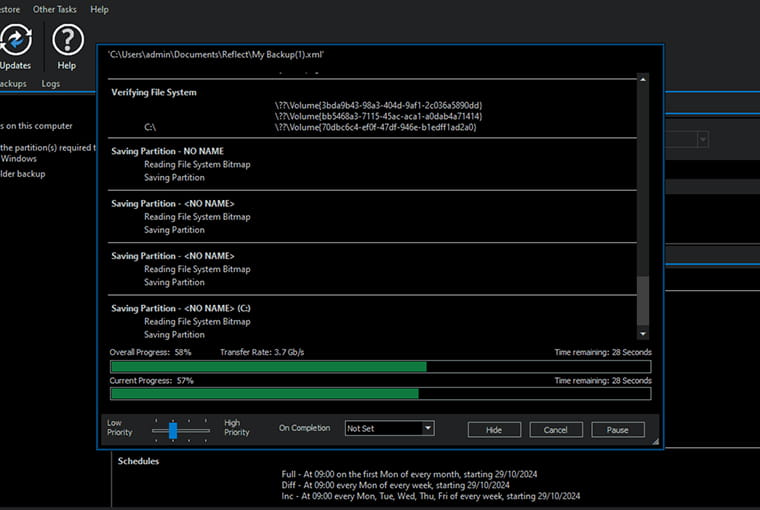Image resolution: width=760 pixels, height=510 pixels.
Task: Click the priority slider near High Priority
Action: [204, 430]
